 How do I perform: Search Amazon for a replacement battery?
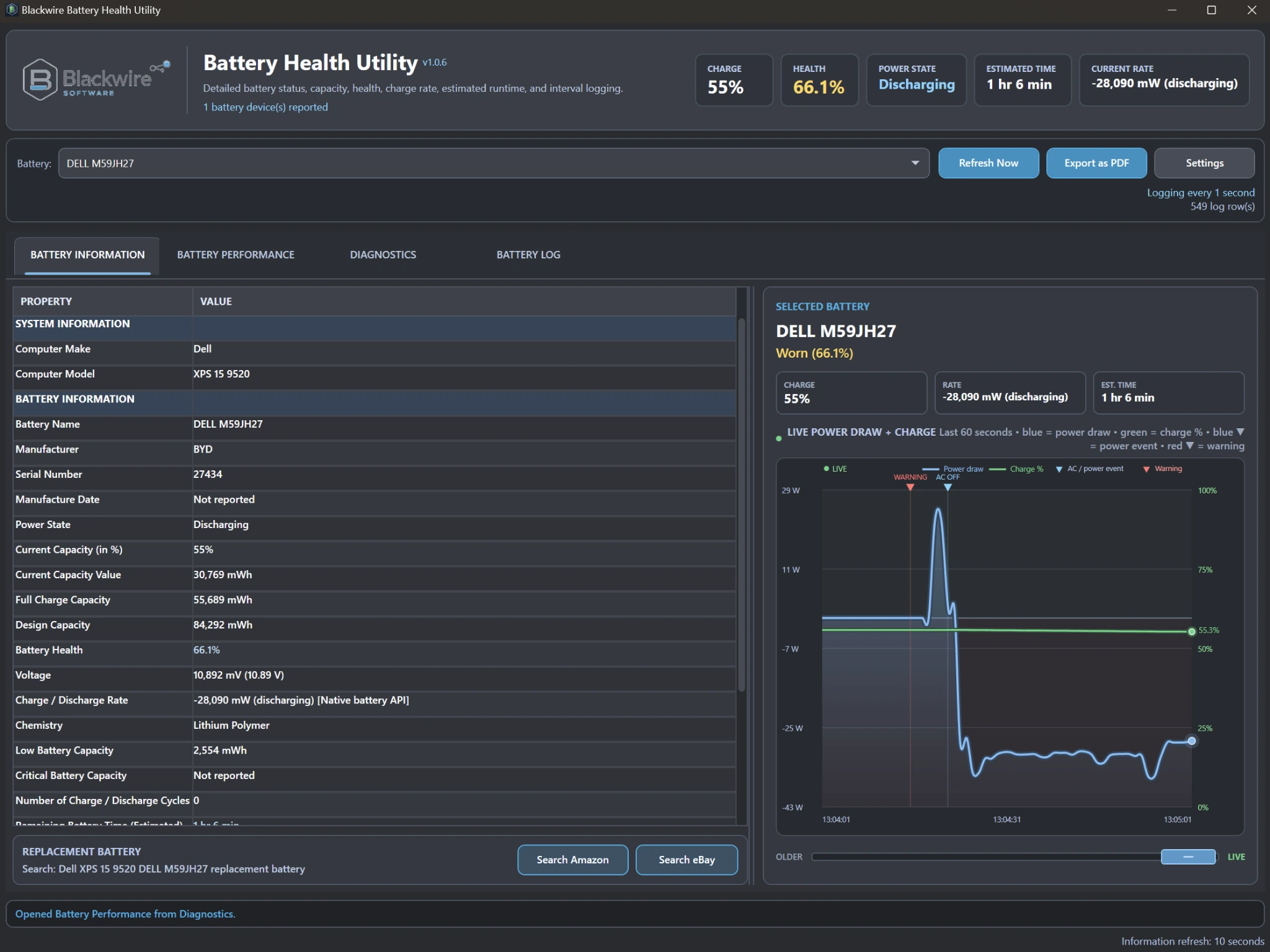click(572, 860)
